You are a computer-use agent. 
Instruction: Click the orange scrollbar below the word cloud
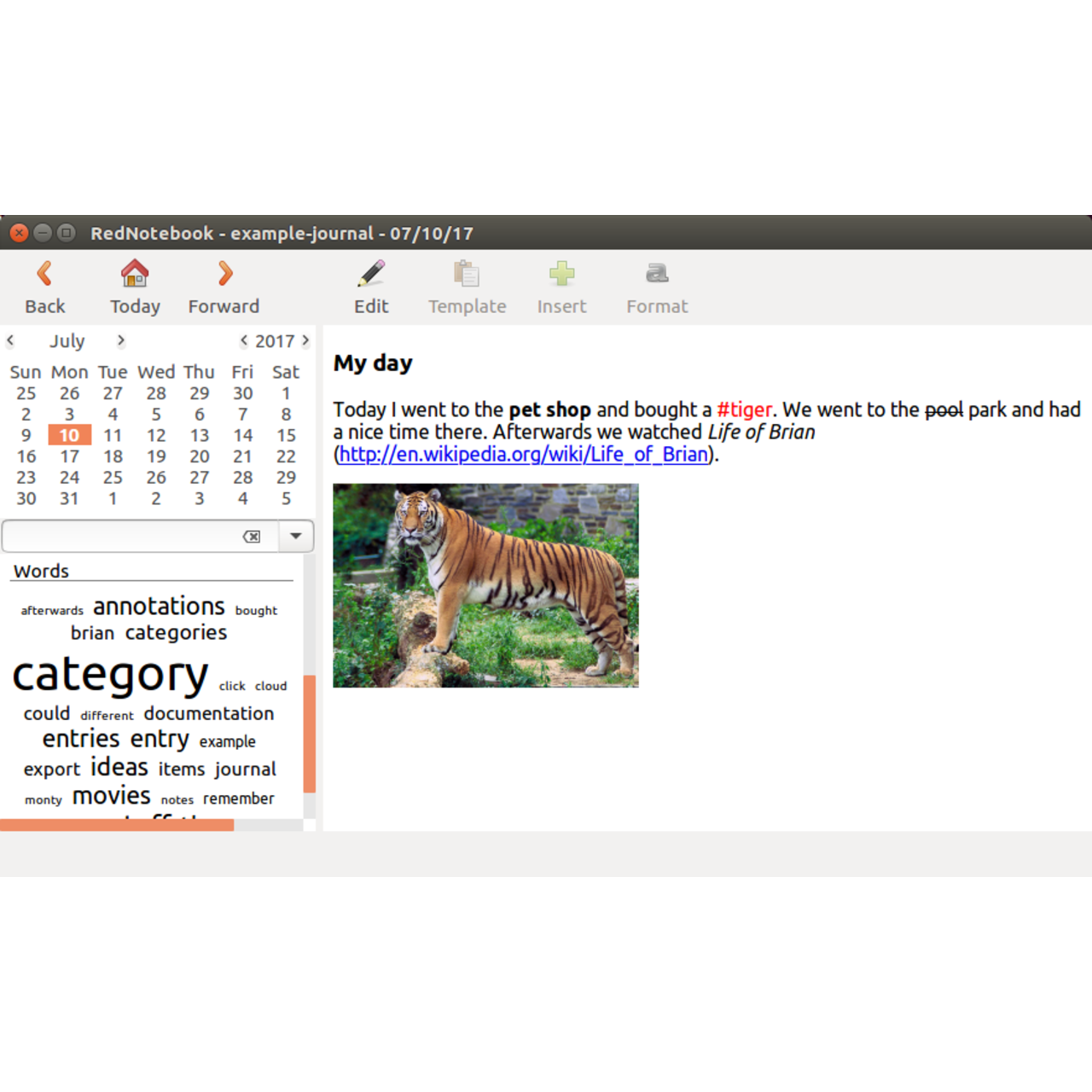pos(117,826)
